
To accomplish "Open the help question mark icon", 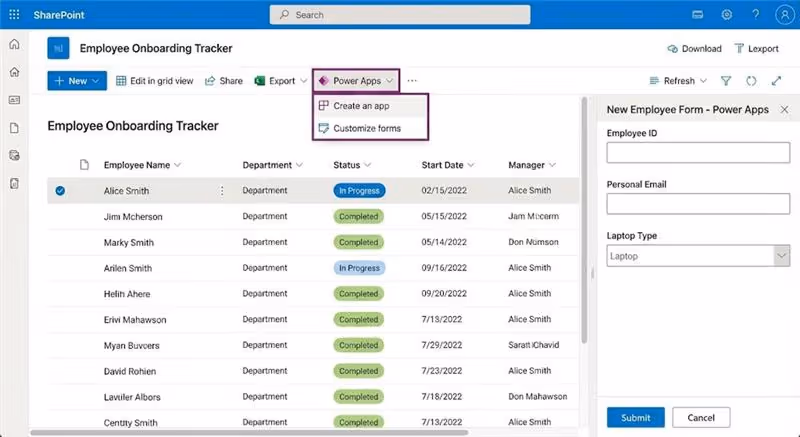I will [756, 15].
